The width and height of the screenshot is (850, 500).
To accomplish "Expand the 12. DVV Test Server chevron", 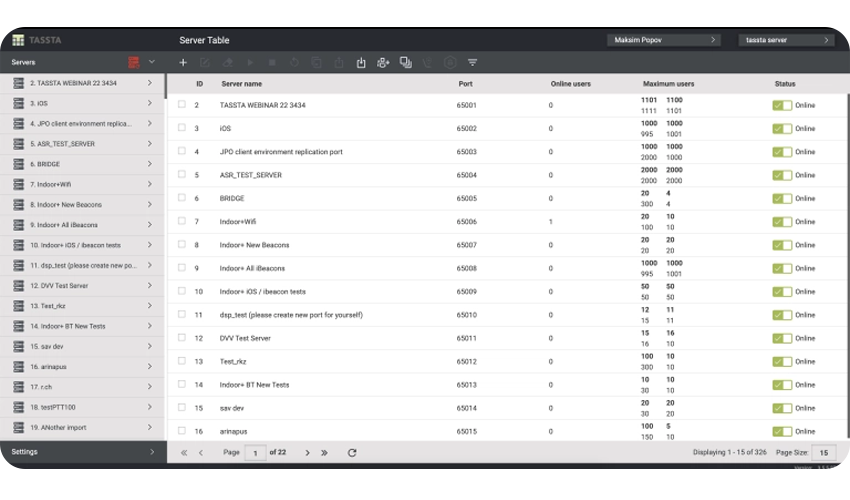I will (150, 285).
